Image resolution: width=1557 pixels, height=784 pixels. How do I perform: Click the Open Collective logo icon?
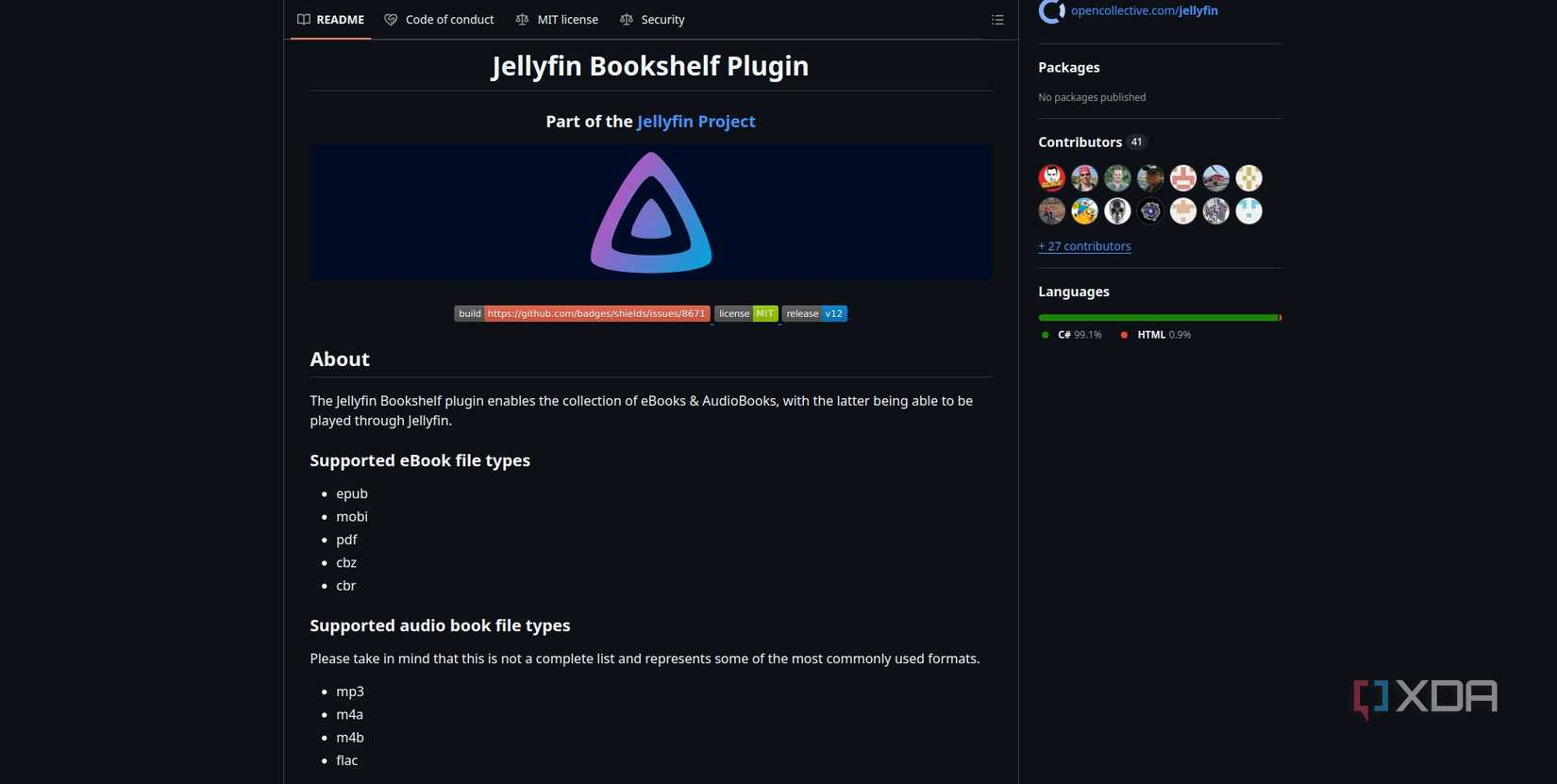pyautogui.click(x=1051, y=10)
